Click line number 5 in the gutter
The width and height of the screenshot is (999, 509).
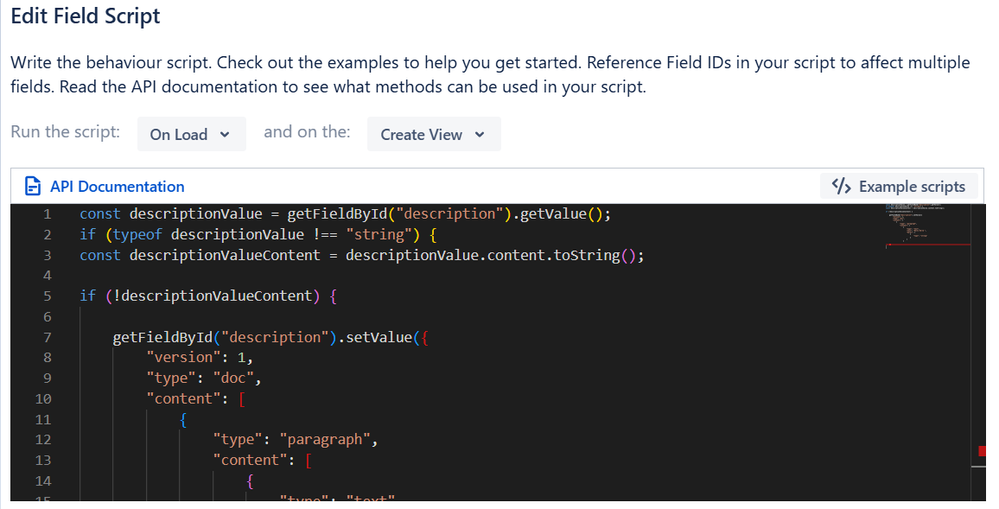tap(47, 296)
